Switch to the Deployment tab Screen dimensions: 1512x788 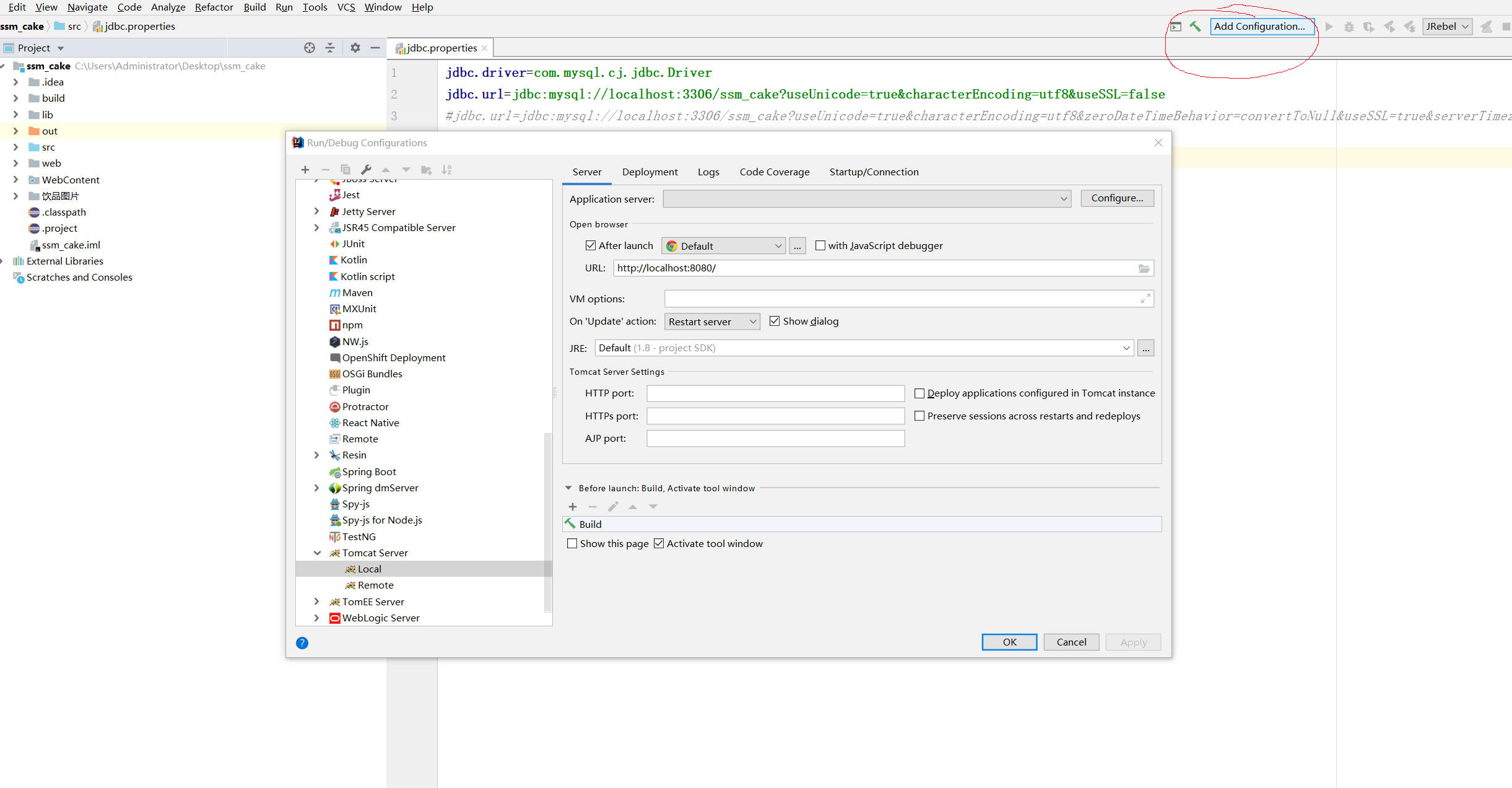point(650,172)
